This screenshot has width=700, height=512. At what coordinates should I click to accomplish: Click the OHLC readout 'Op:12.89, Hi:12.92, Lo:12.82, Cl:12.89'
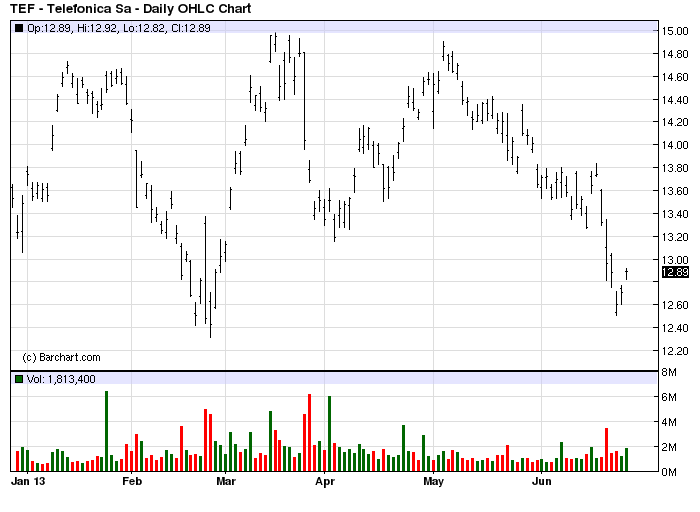pyautogui.click(x=119, y=28)
